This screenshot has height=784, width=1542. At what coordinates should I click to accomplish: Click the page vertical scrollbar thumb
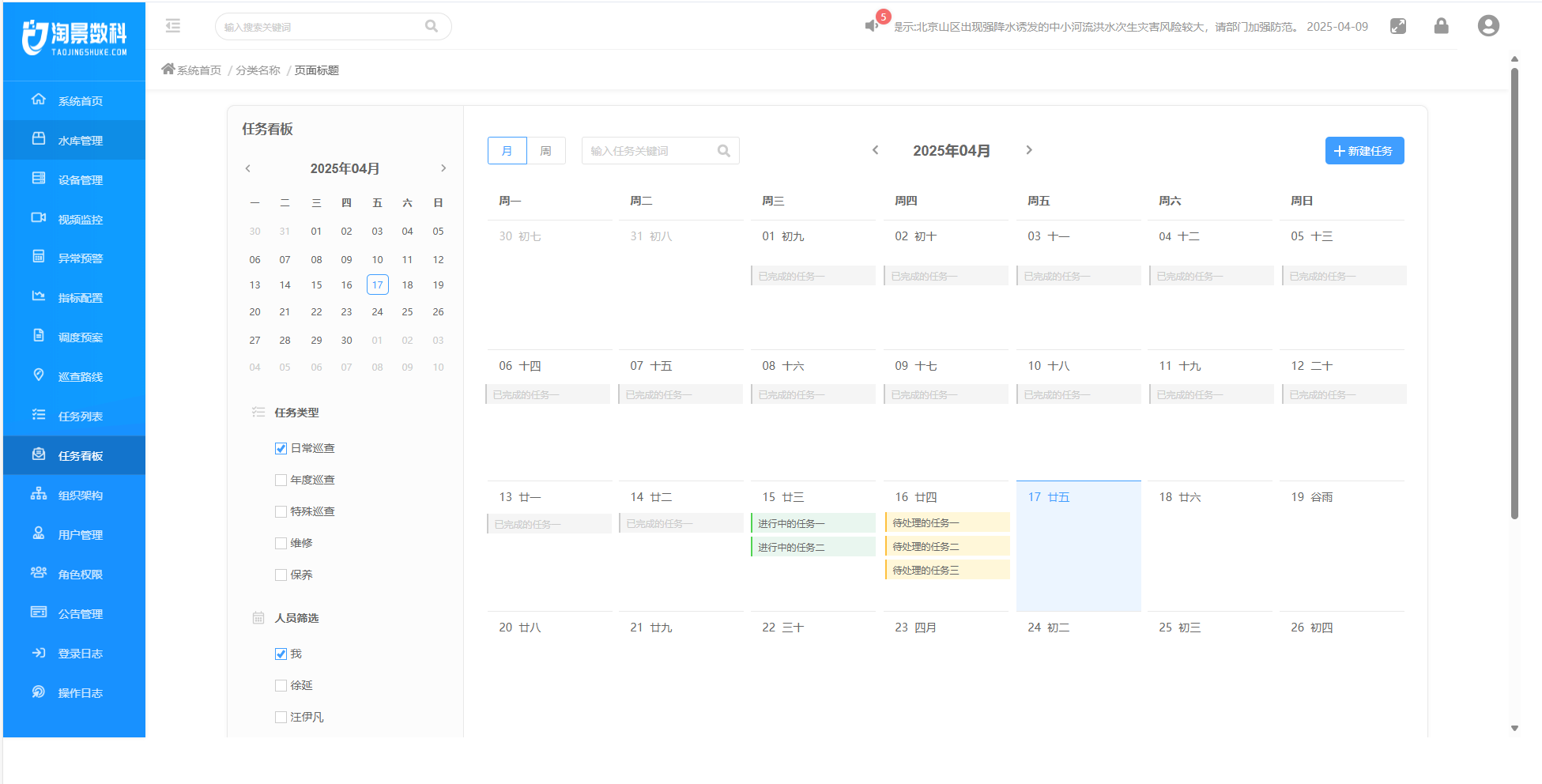coord(1514,292)
